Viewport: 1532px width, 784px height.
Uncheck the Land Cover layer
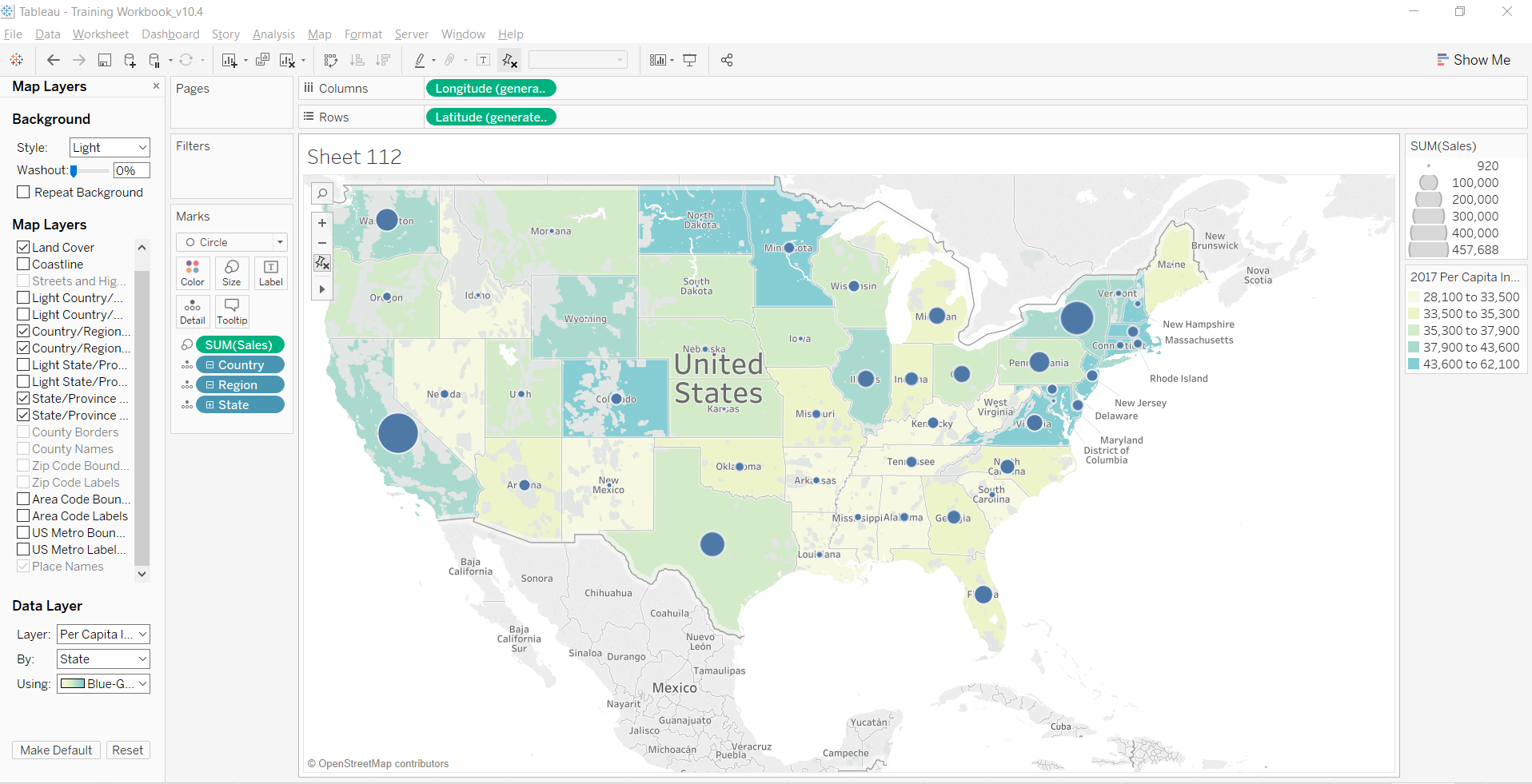[x=23, y=247]
